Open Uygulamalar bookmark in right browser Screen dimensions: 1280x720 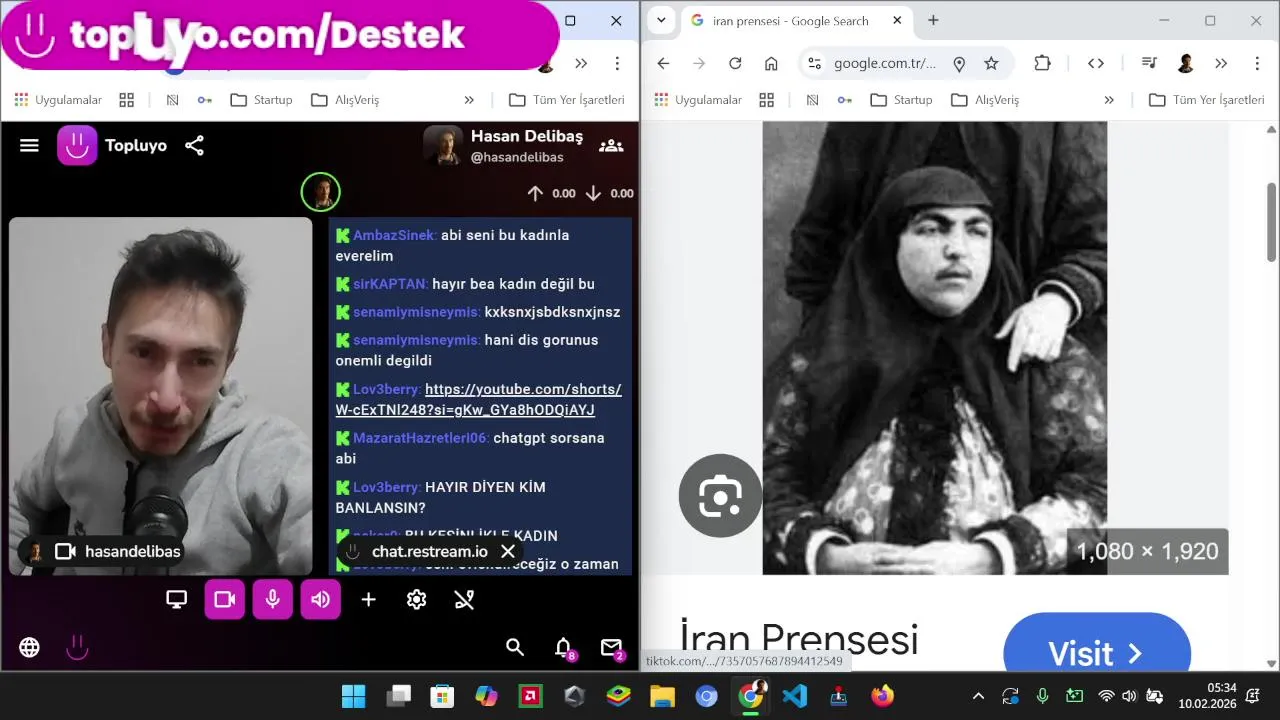click(x=698, y=100)
